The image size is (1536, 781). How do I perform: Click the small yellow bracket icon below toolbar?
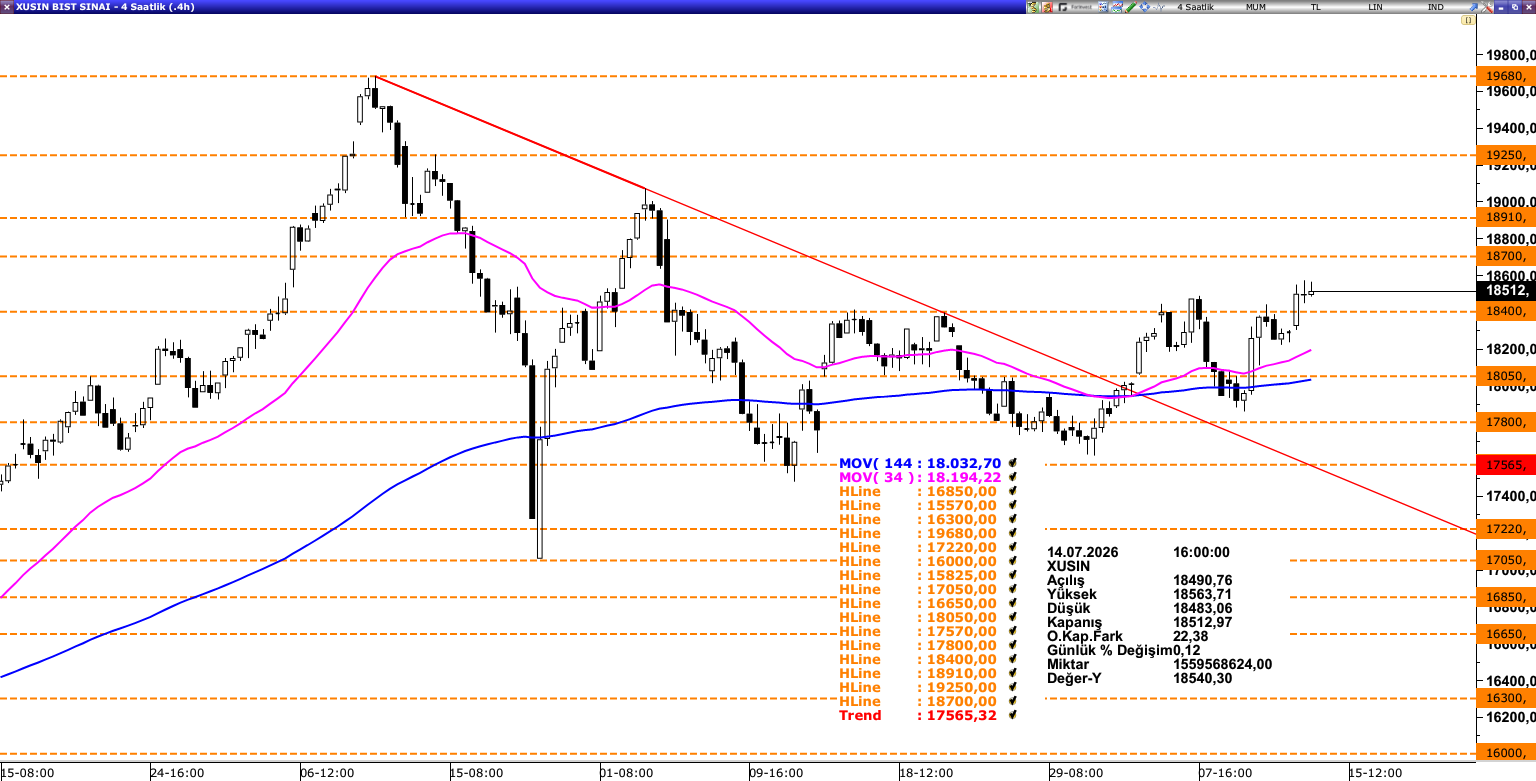[x=1468, y=20]
